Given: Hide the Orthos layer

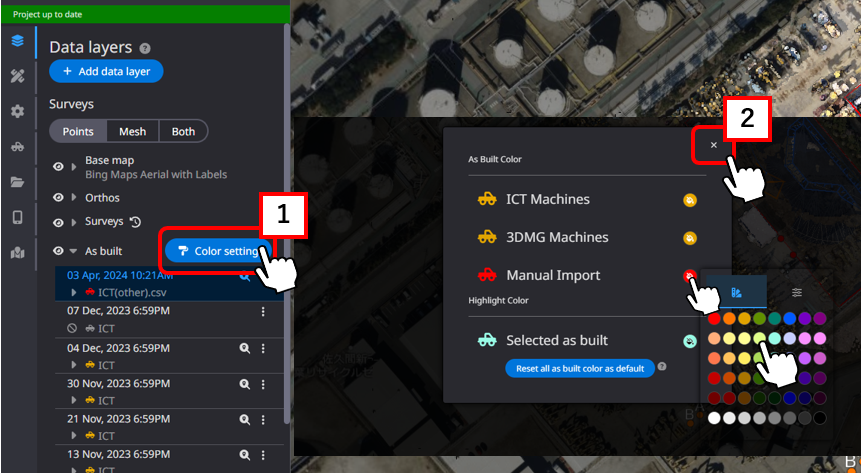Looking at the screenshot, I should point(58,197).
